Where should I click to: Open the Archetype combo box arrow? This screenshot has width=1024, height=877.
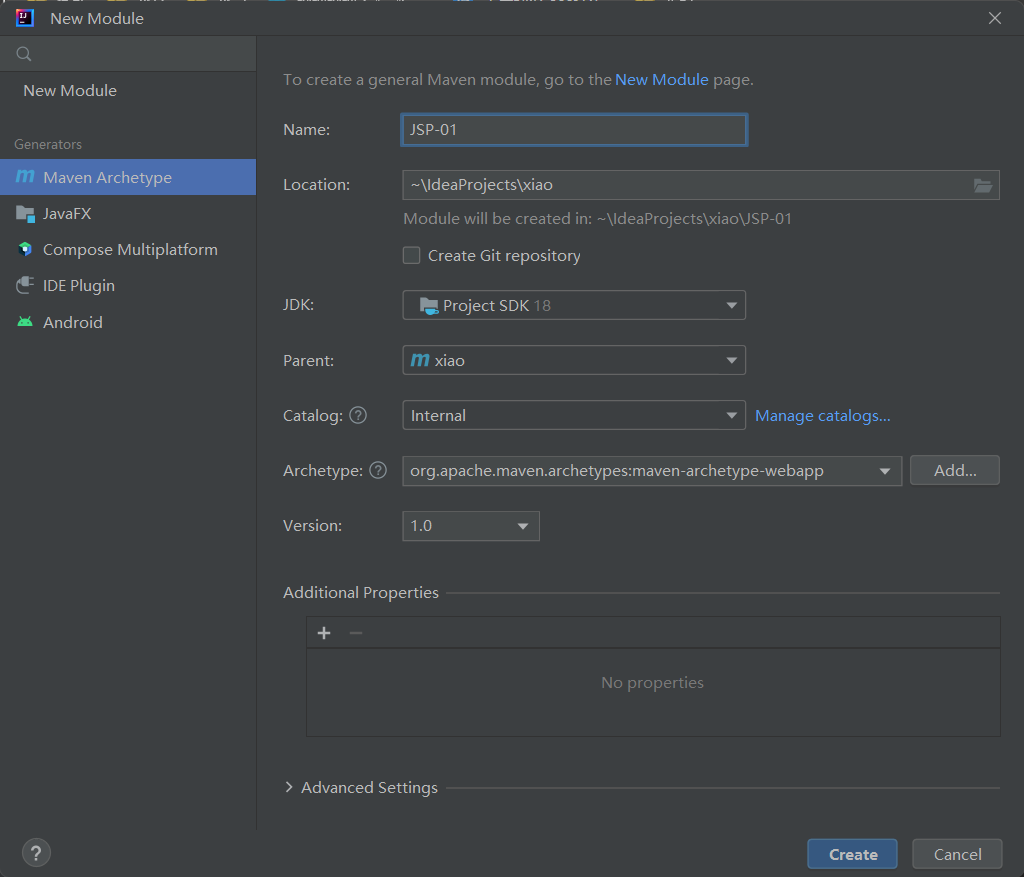pyautogui.click(x=885, y=471)
